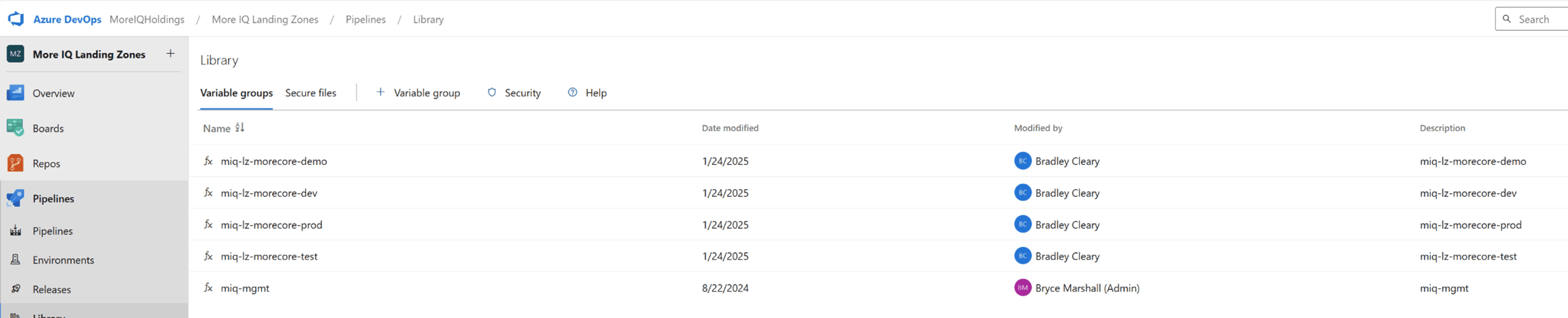
Task: Collapse the Pipelines sidebar section
Action: point(53,198)
